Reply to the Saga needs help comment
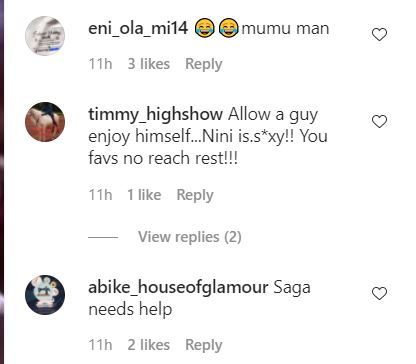Viewport: 416px width, 364px height. pyautogui.click(x=204, y=345)
